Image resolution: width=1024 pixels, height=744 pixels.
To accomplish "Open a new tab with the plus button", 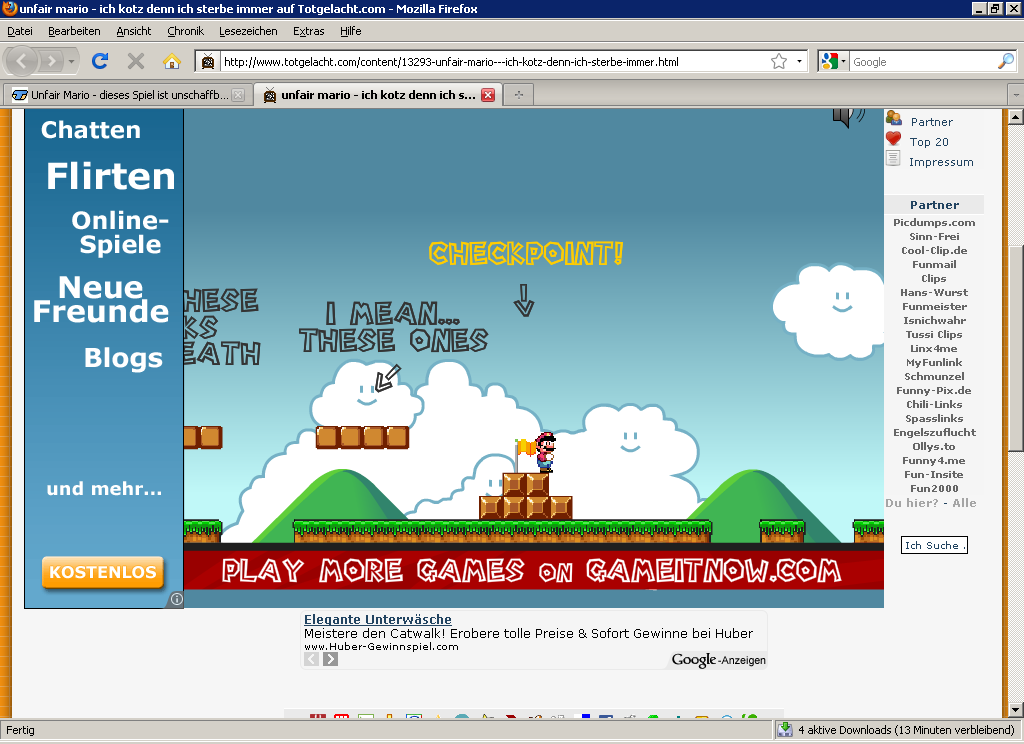I will pos(519,95).
